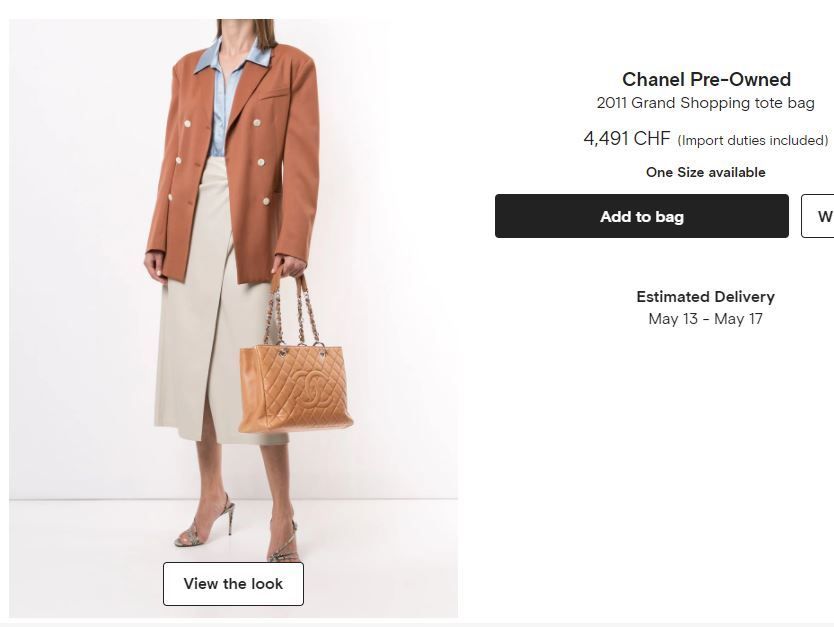Select the One Size available label
This screenshot has width=834, height=627.
coord(705,172)
